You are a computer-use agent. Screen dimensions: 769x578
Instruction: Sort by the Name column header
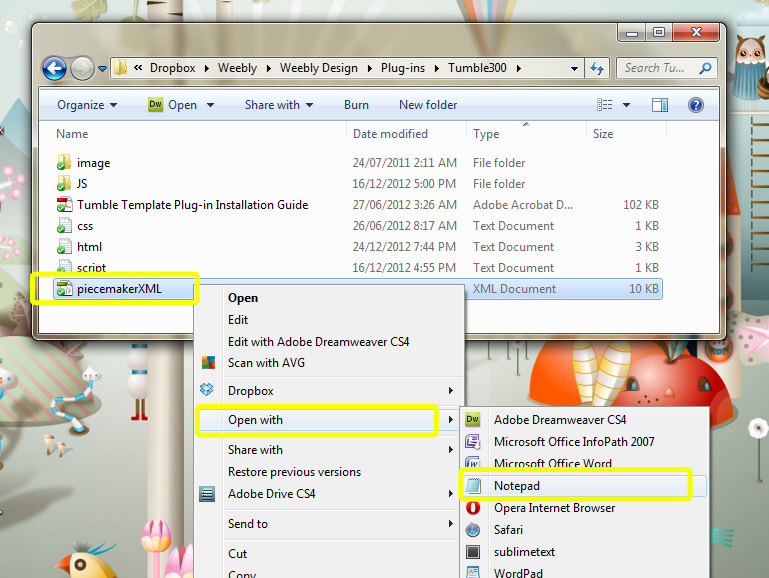72,134
